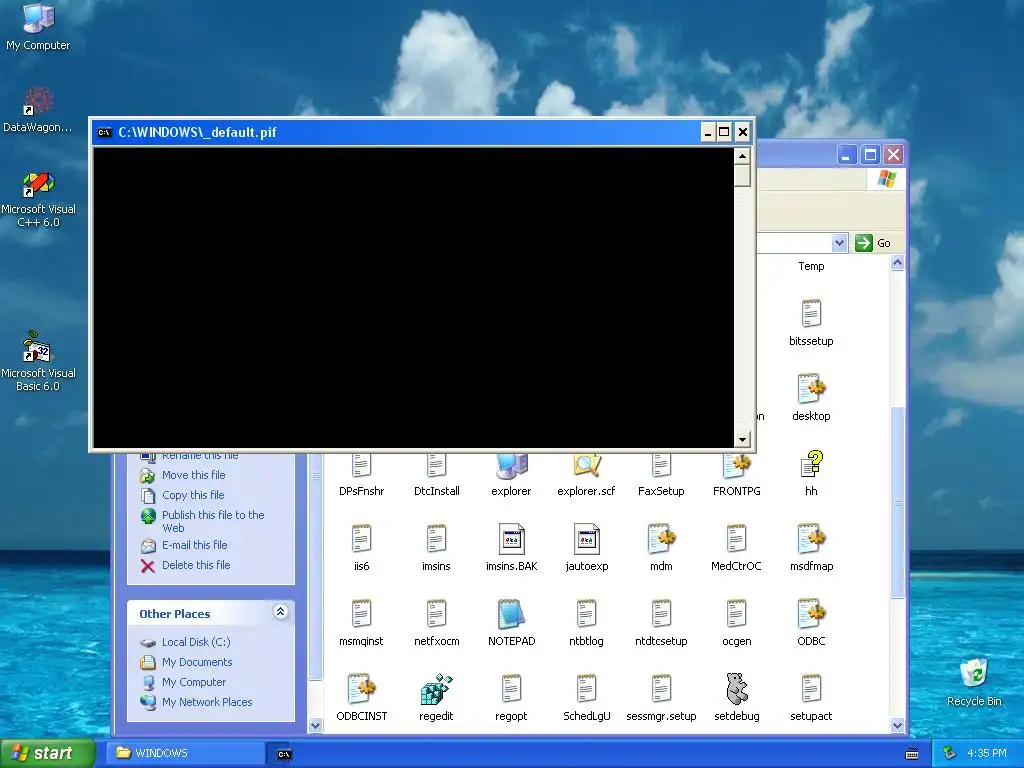The height and width of the screenshot is (768, 1024).
Task: Click the Go button in address bar
Action: point(873,243)
